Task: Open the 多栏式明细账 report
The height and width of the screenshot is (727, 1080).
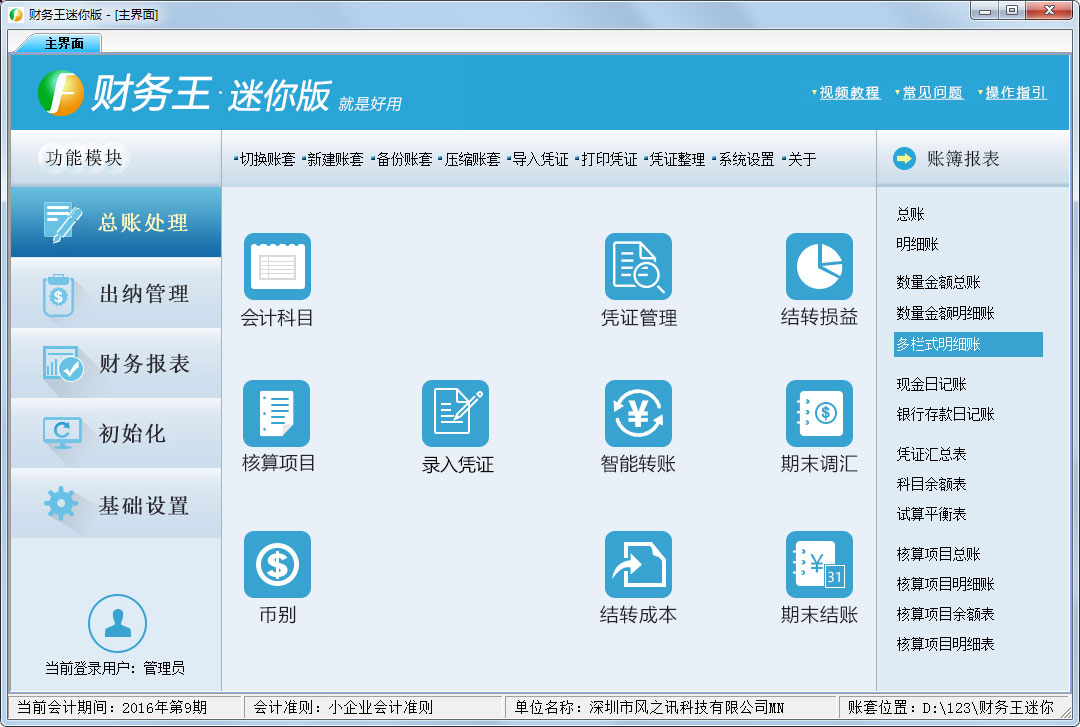Action: (x=938, y=344)
